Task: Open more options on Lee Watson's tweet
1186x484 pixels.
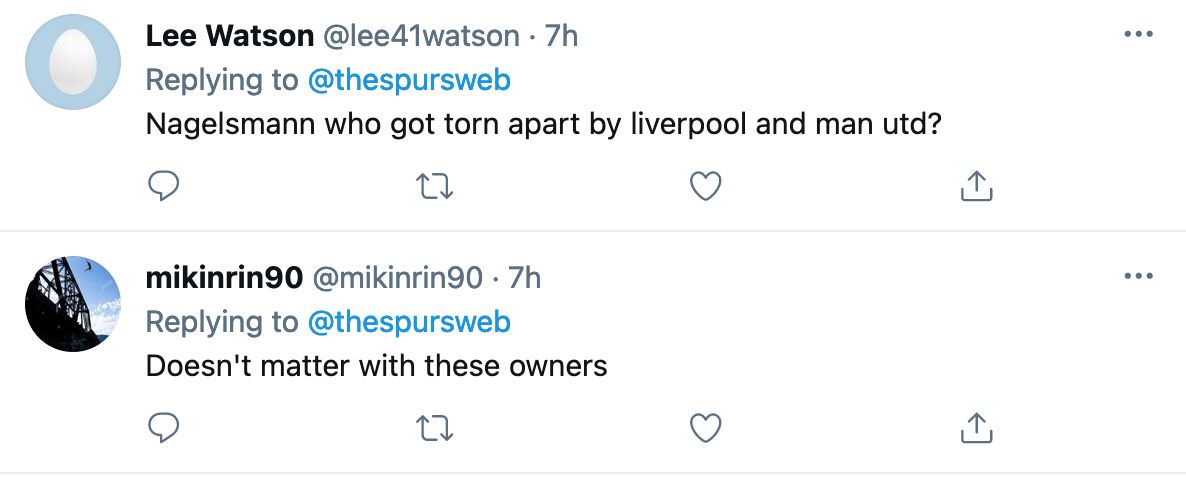Action: (1139, 34)
